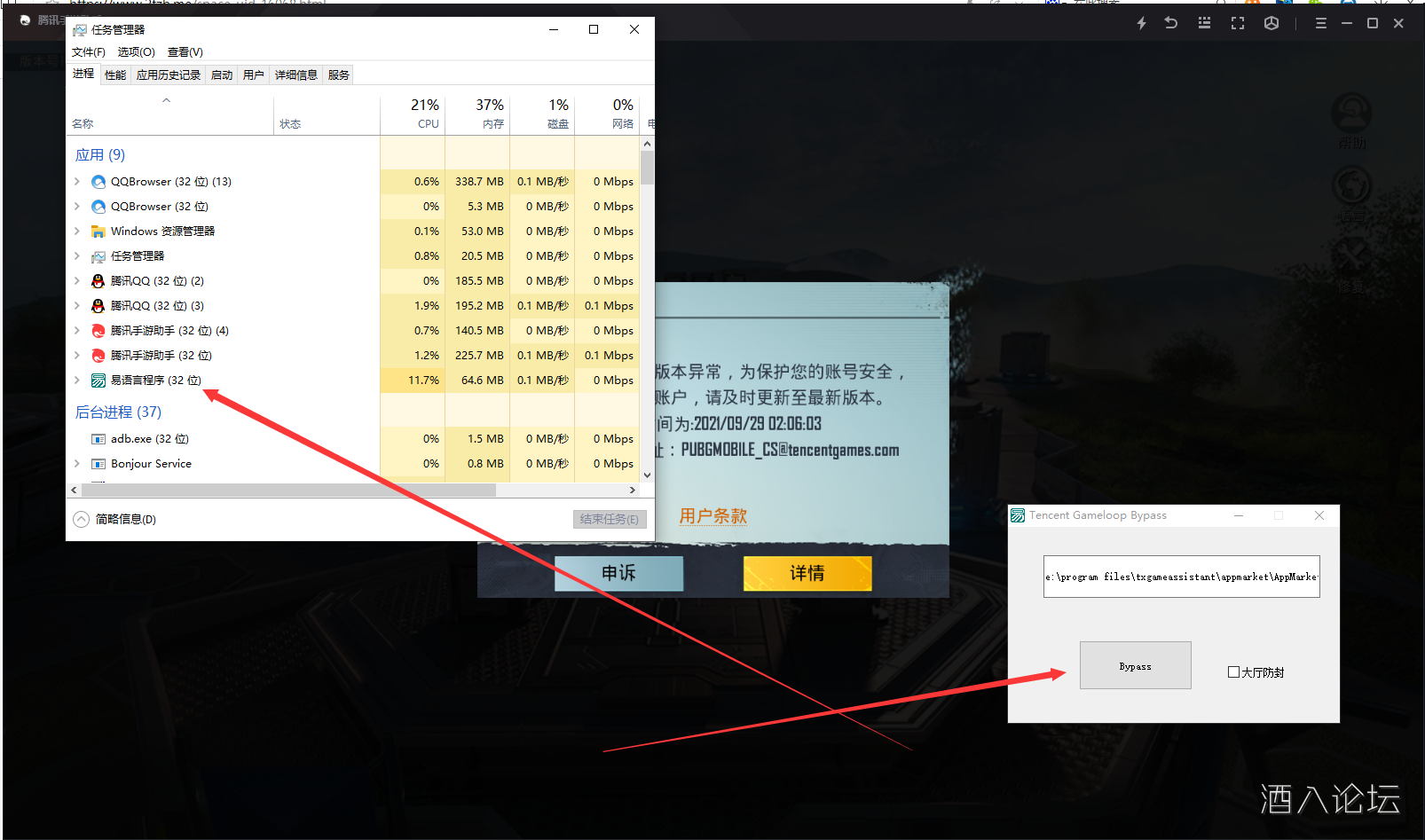Click the 任务管理器 row icon in process list
The width and height of the screenshot is (1425, 840).
pos(98,256)
